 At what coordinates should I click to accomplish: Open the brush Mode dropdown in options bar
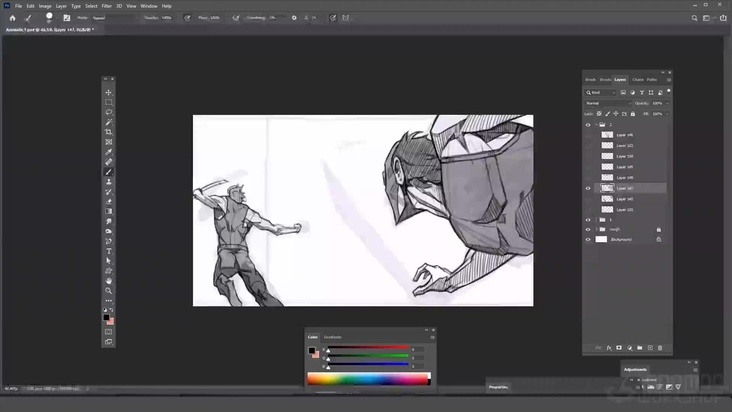[x=105, y=18]
